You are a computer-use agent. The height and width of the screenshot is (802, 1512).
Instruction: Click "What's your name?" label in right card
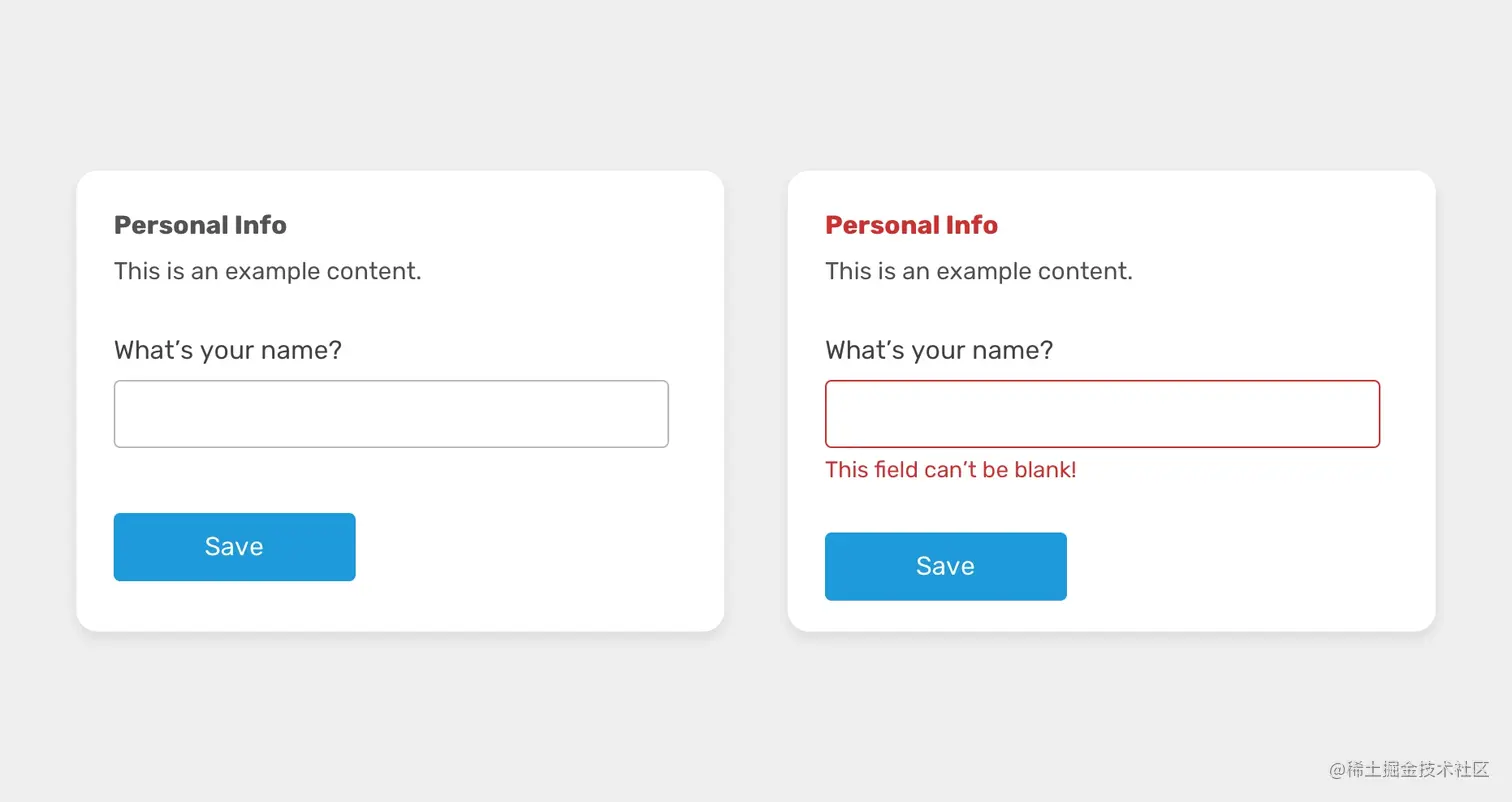[939, 351]
